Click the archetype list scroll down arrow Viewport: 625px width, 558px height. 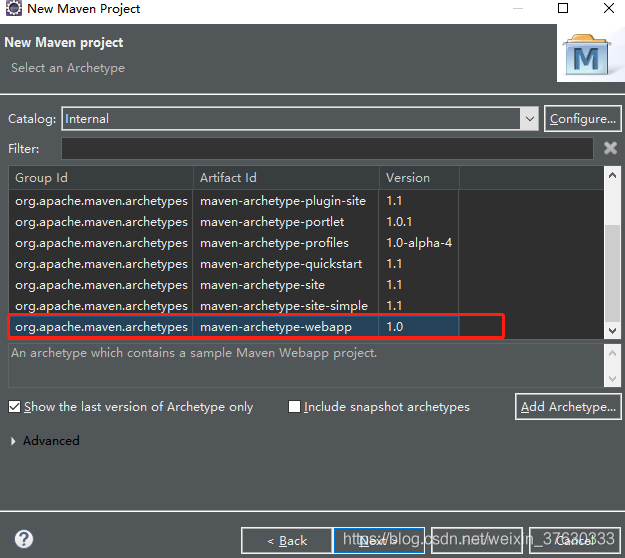pos(613,330)
